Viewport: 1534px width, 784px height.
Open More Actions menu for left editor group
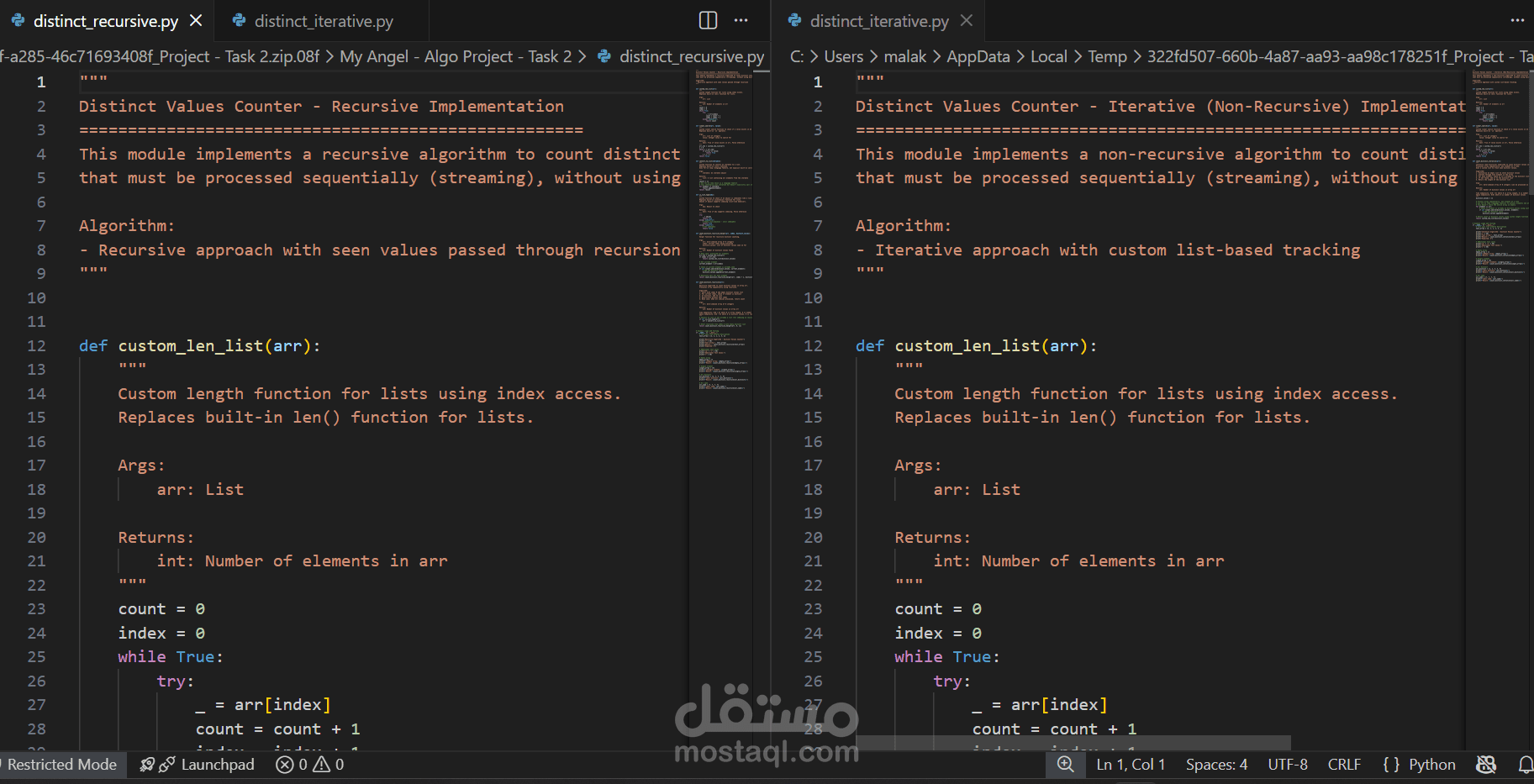[741, 20]
